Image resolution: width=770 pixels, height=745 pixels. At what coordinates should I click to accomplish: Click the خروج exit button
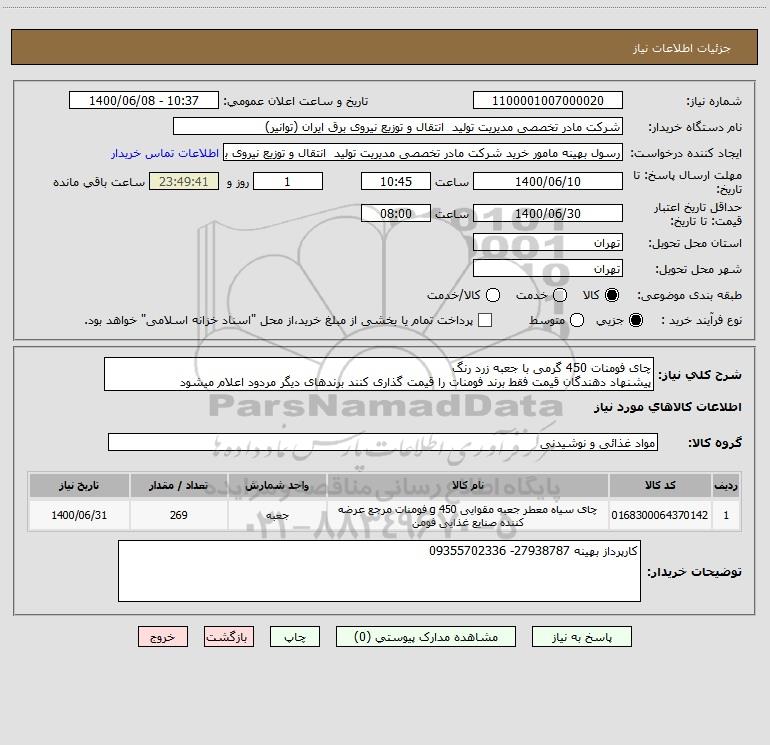pyautogui.click(x=163, y=637)
